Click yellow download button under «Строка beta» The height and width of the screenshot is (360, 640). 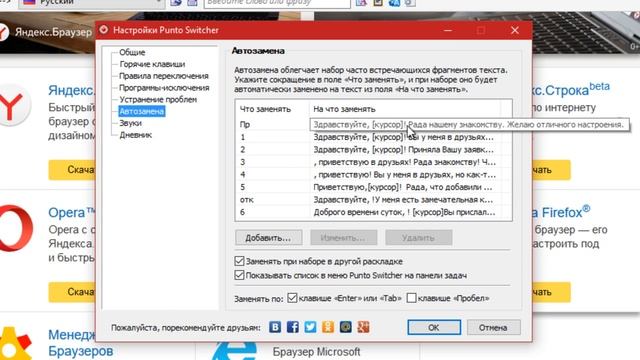[552, 170]
